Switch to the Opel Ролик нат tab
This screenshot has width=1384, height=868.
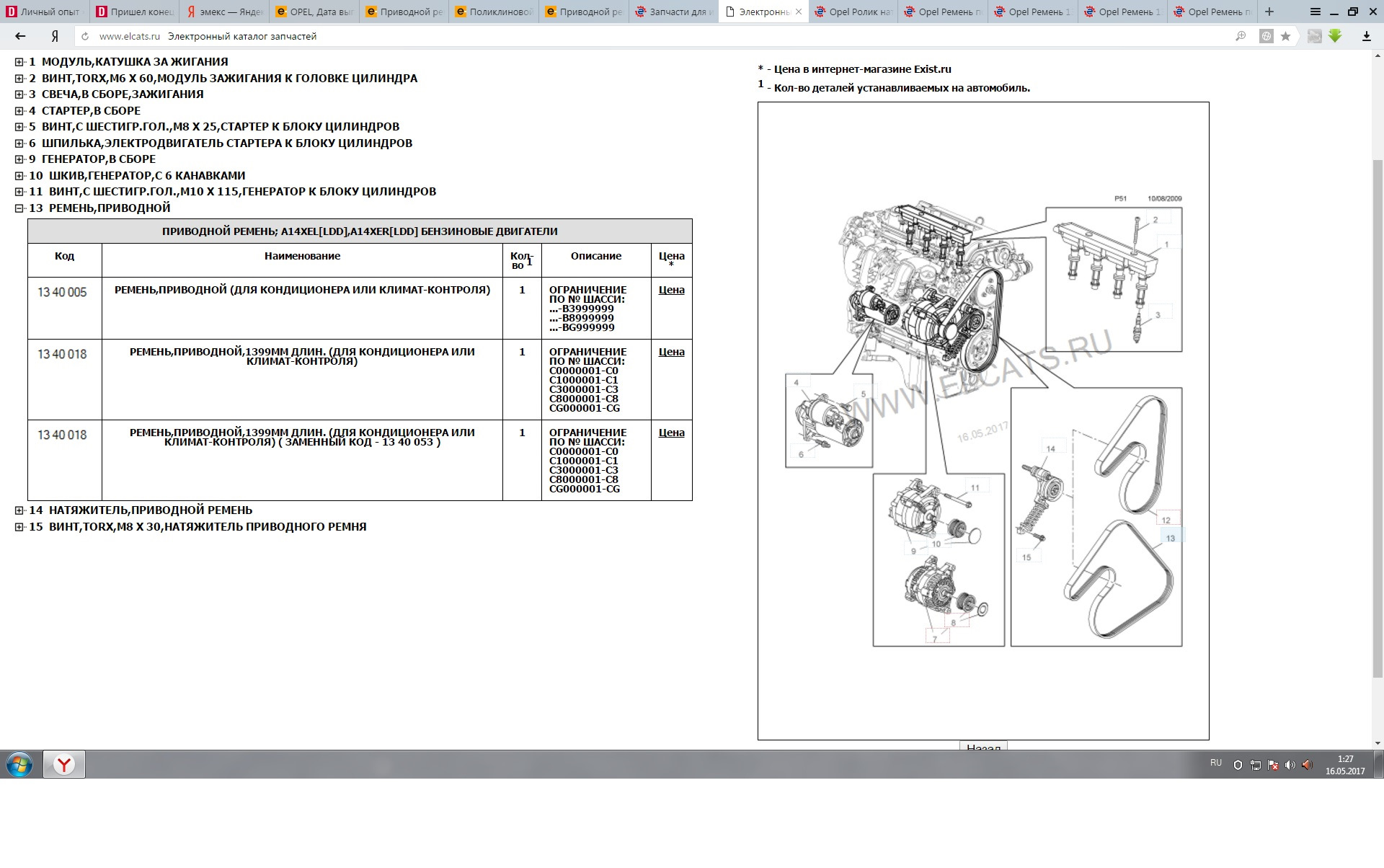853,12
